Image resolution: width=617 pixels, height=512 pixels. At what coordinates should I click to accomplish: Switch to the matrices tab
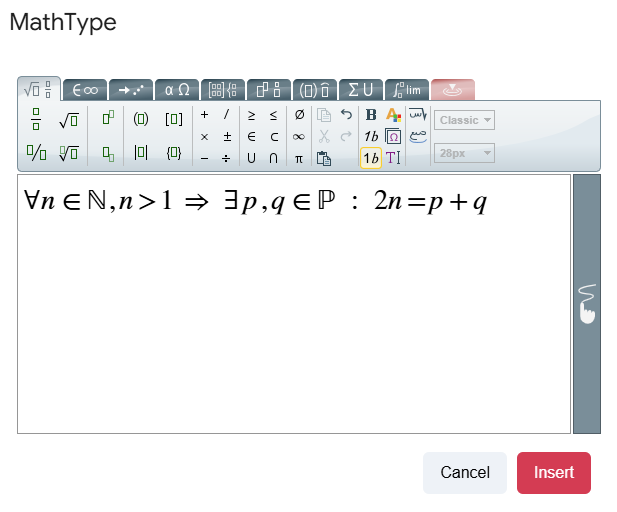click(223, 89)
